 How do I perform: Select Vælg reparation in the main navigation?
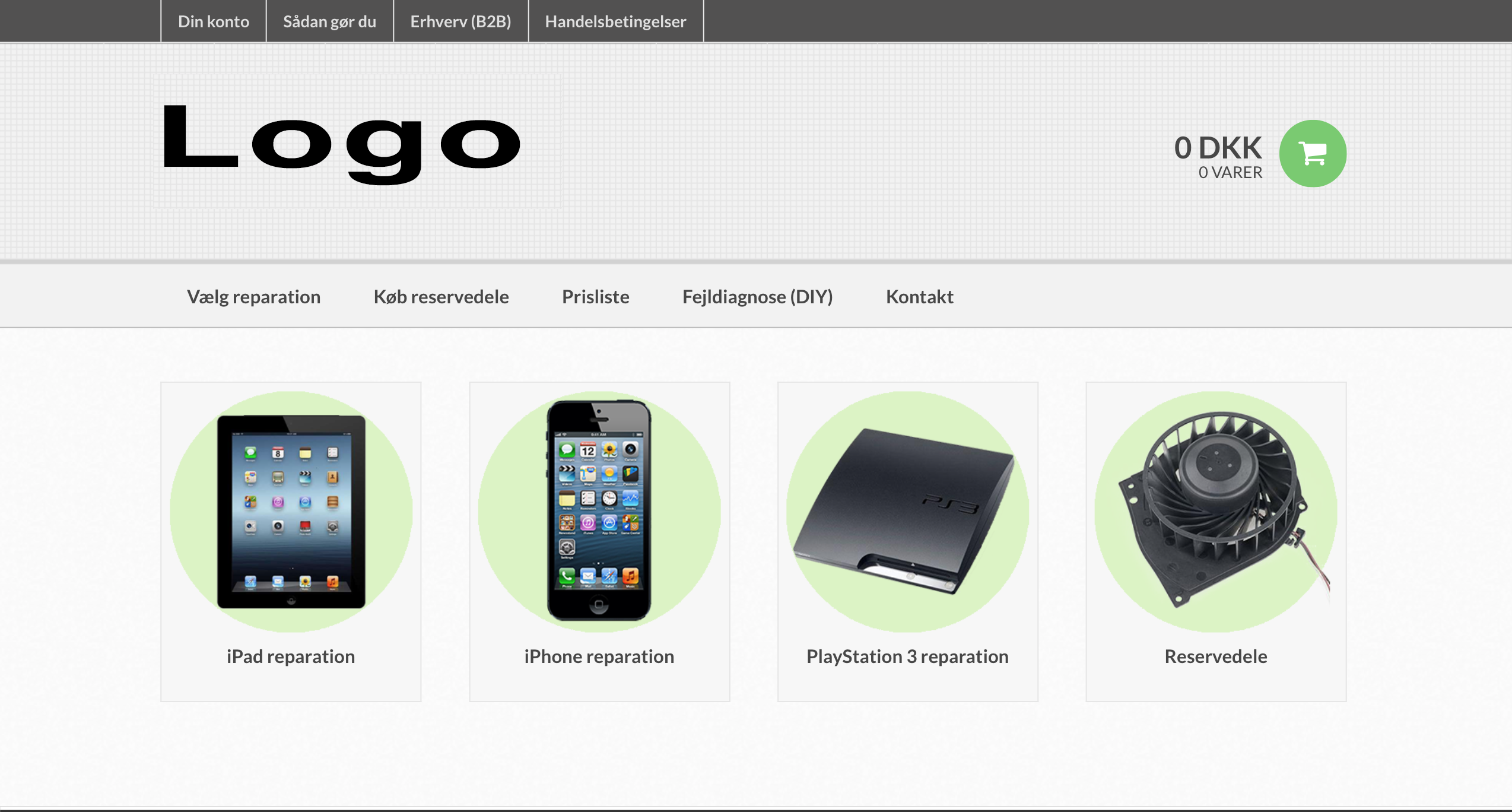pos(253,297)
